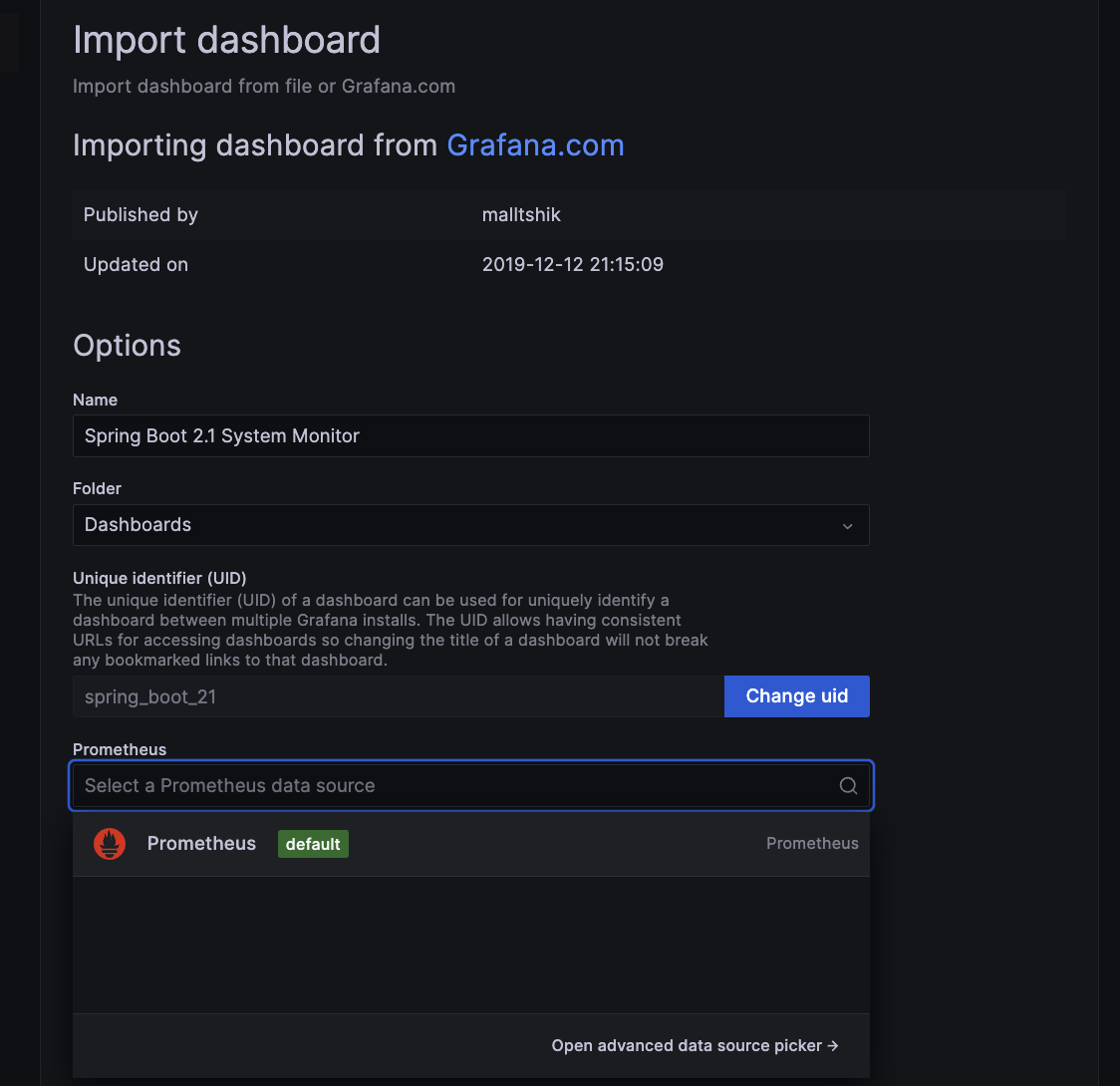Open the Grafana.com link in heading
The image size is (1120, 1086).
(535, 144)
